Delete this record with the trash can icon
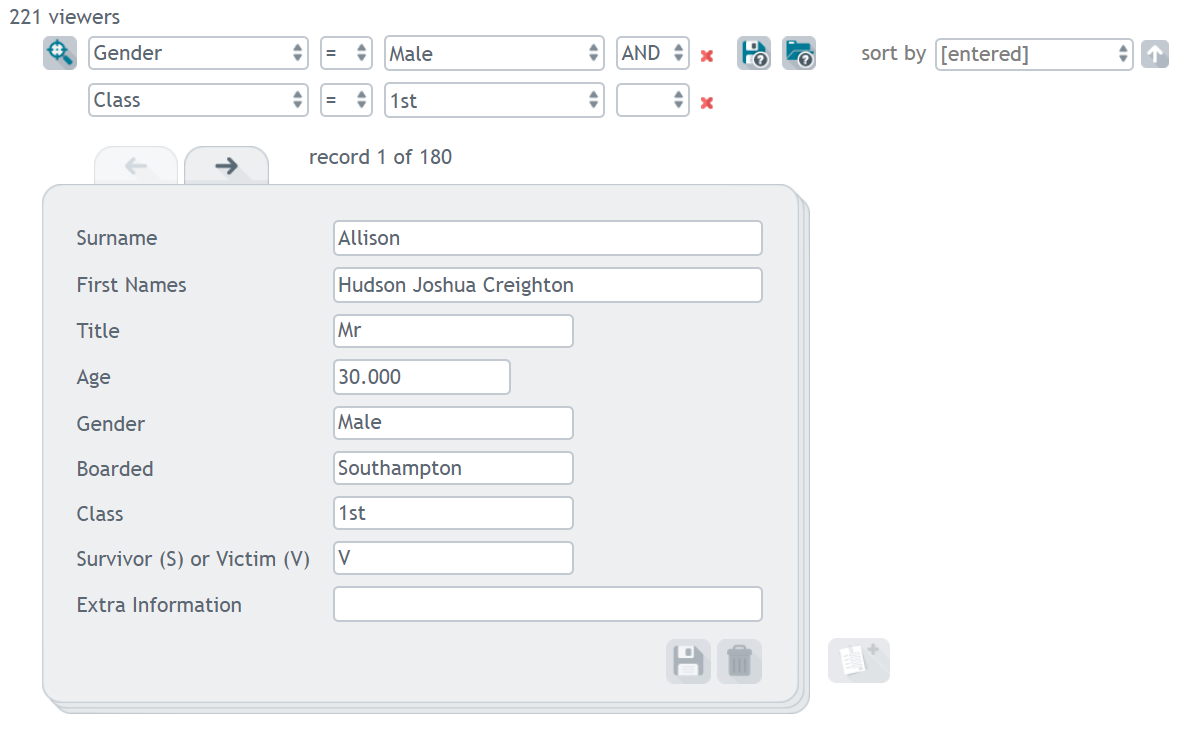The image size is (1196, 730). (739, 661)
